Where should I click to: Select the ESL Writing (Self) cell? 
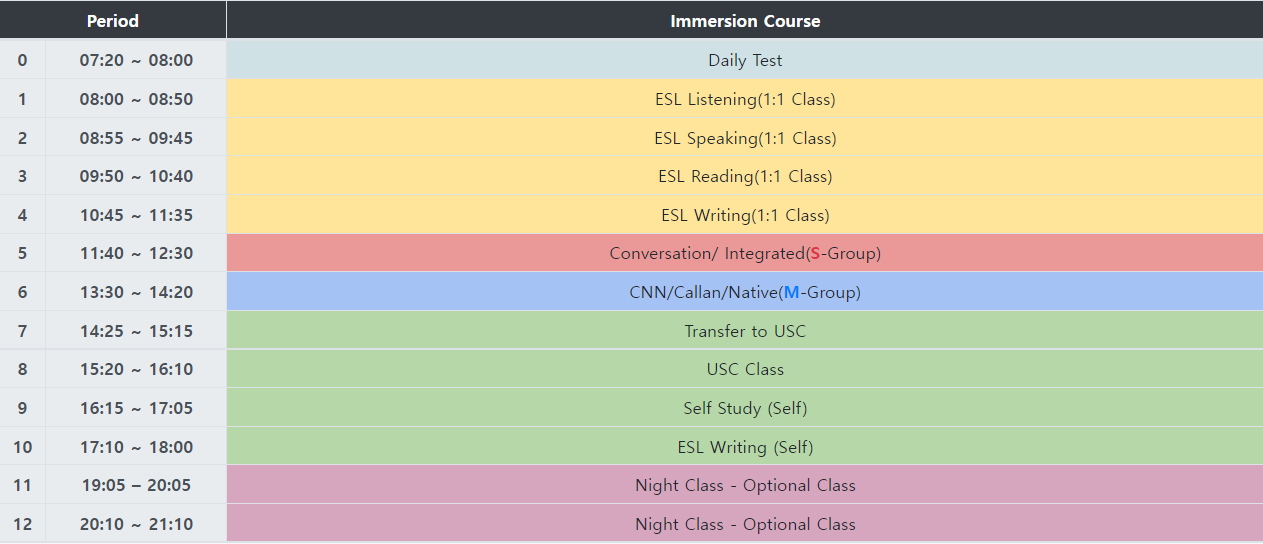(745, 447)
